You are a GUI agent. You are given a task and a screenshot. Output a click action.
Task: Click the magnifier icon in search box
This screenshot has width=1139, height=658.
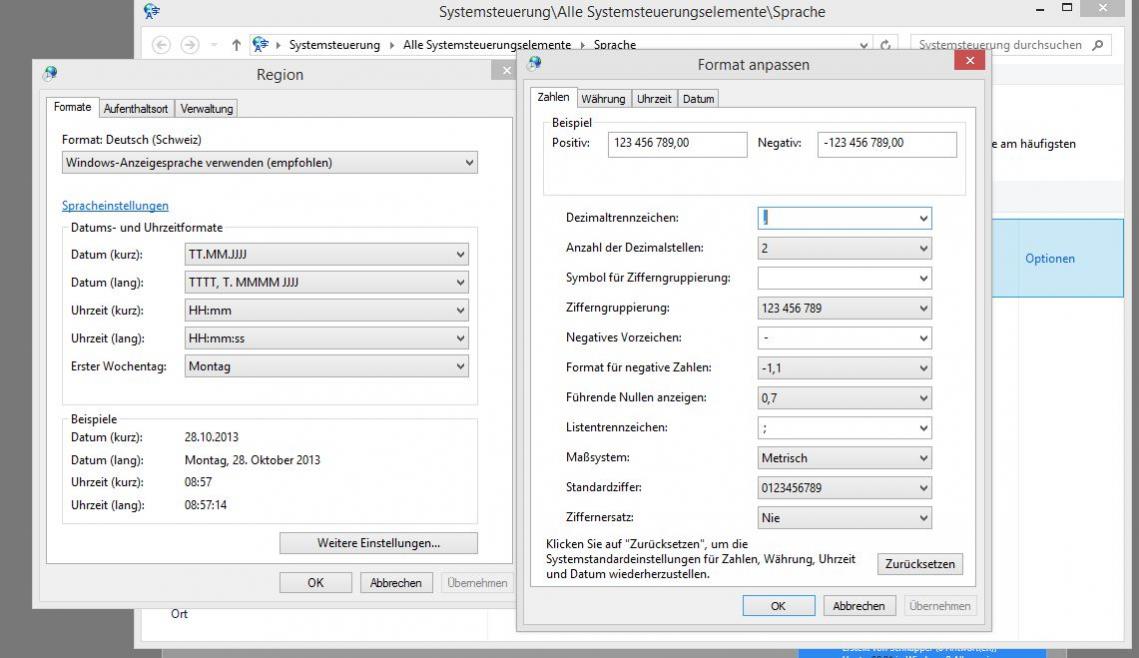coord(1098,45)
